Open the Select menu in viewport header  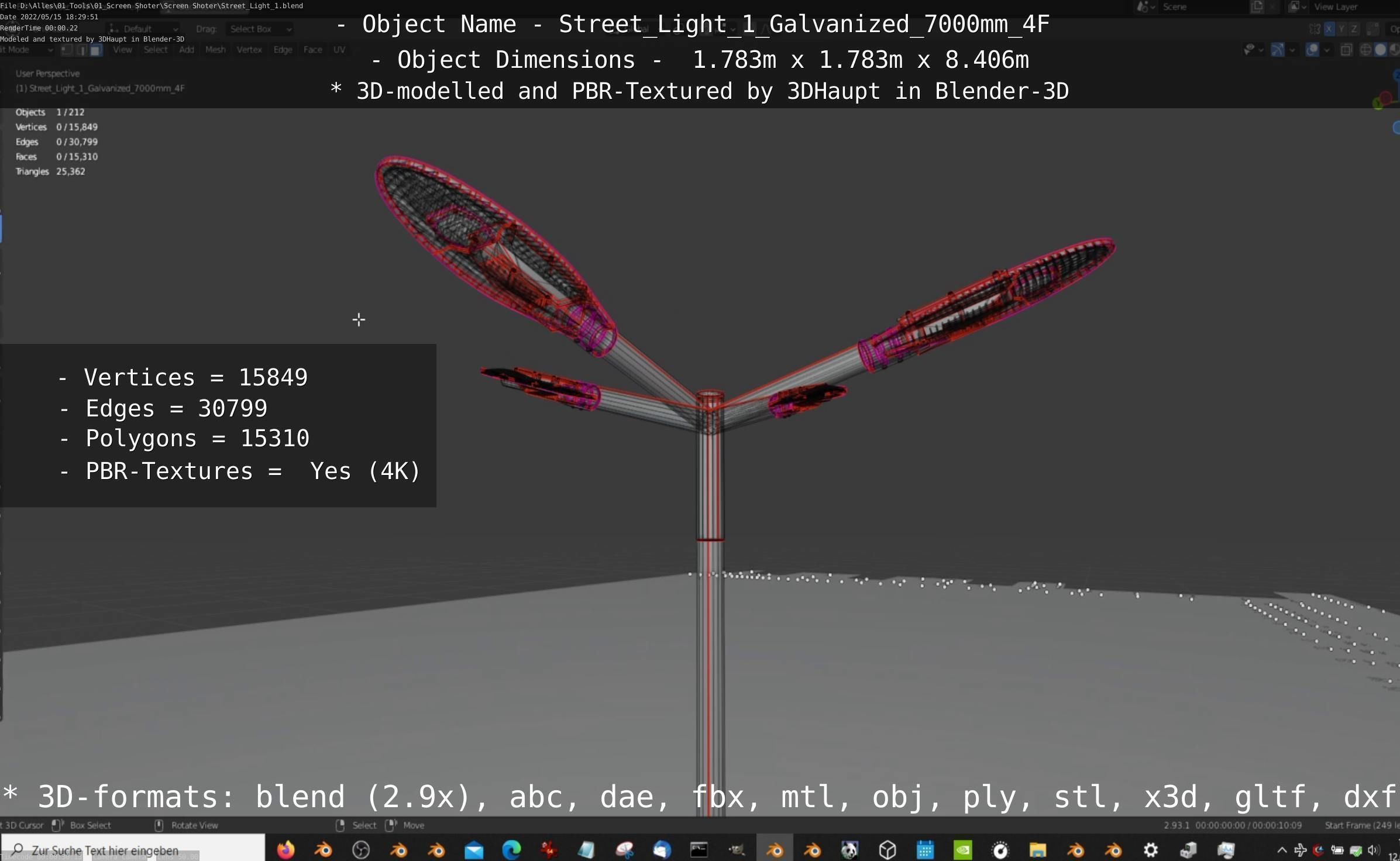click(156, 50)
